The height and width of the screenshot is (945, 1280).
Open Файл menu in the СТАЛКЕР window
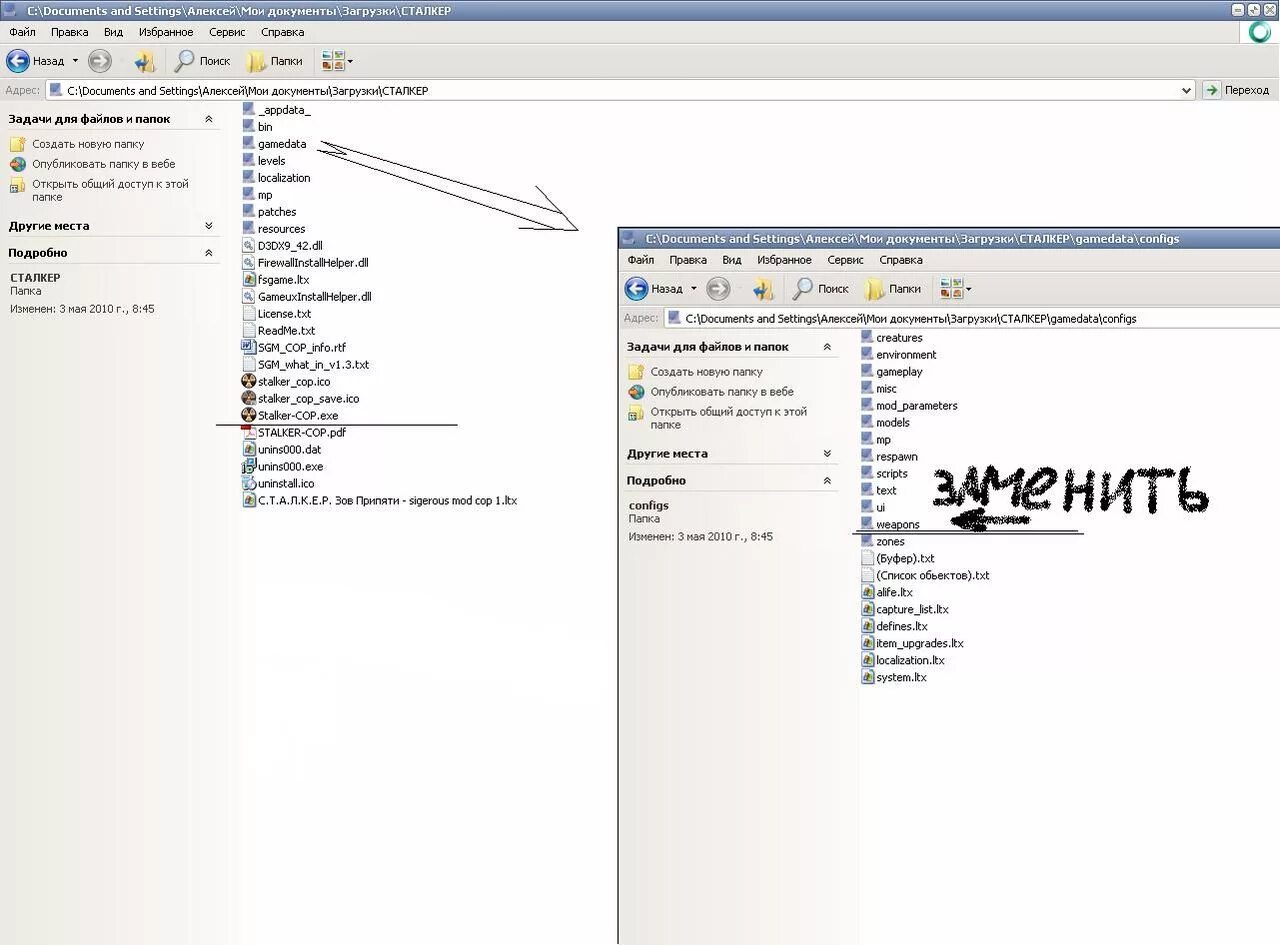point(22,32)
